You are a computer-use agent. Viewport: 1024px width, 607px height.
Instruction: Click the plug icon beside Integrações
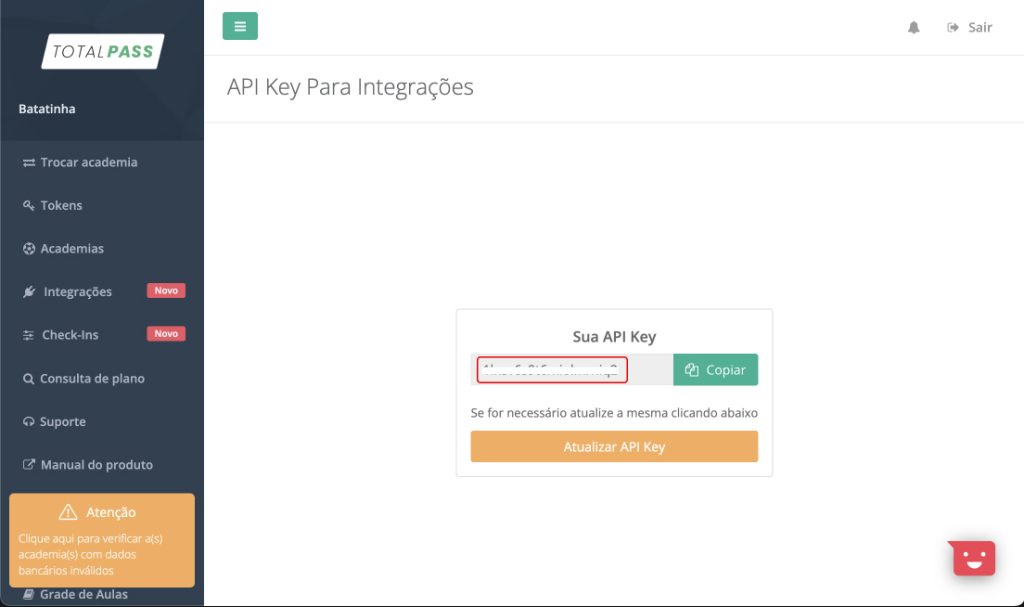(x=29, y=291)
